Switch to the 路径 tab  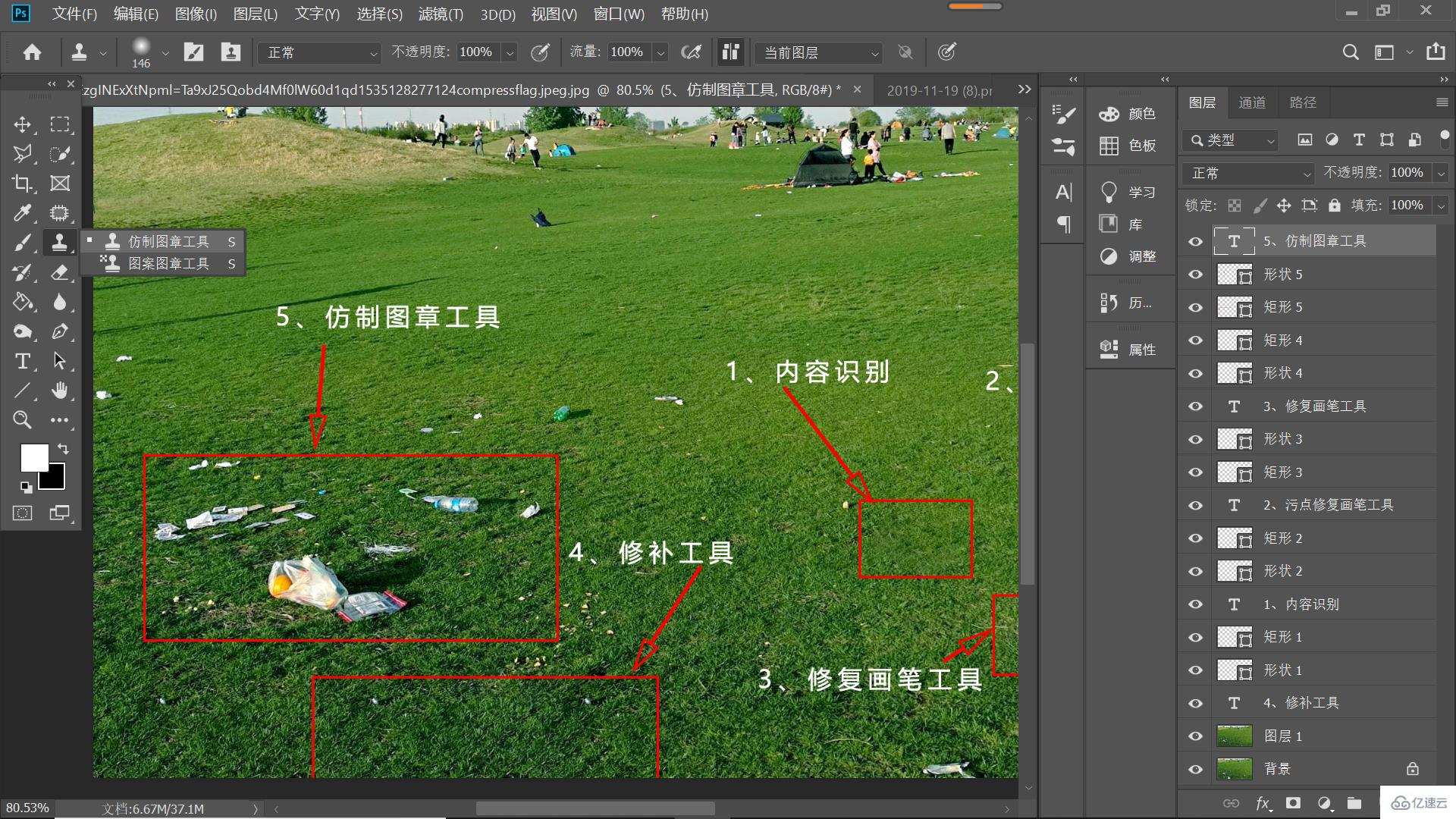tap(1303, 102)
